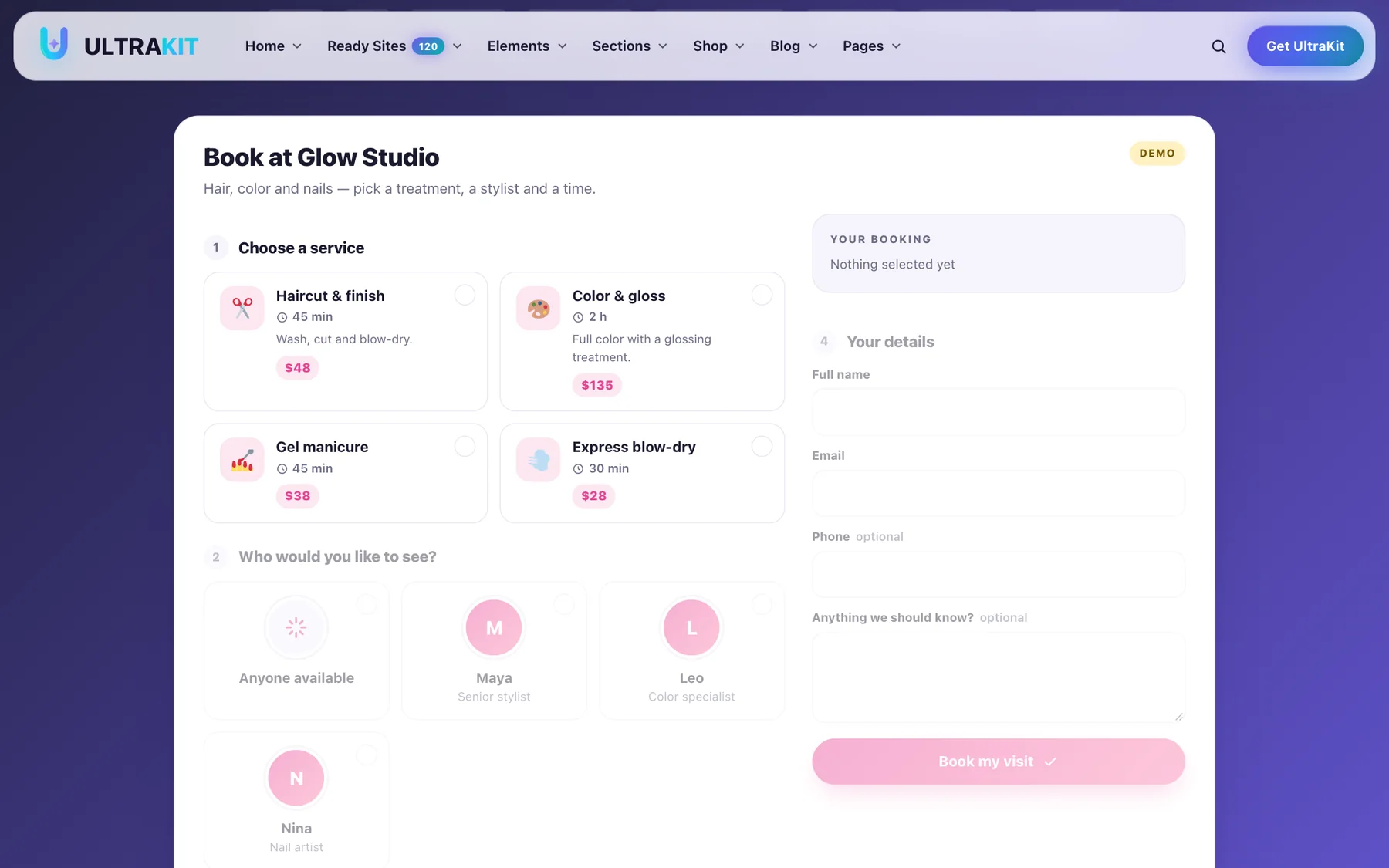
Task: Expand the Home menu chevron
Action: point(297,46)
